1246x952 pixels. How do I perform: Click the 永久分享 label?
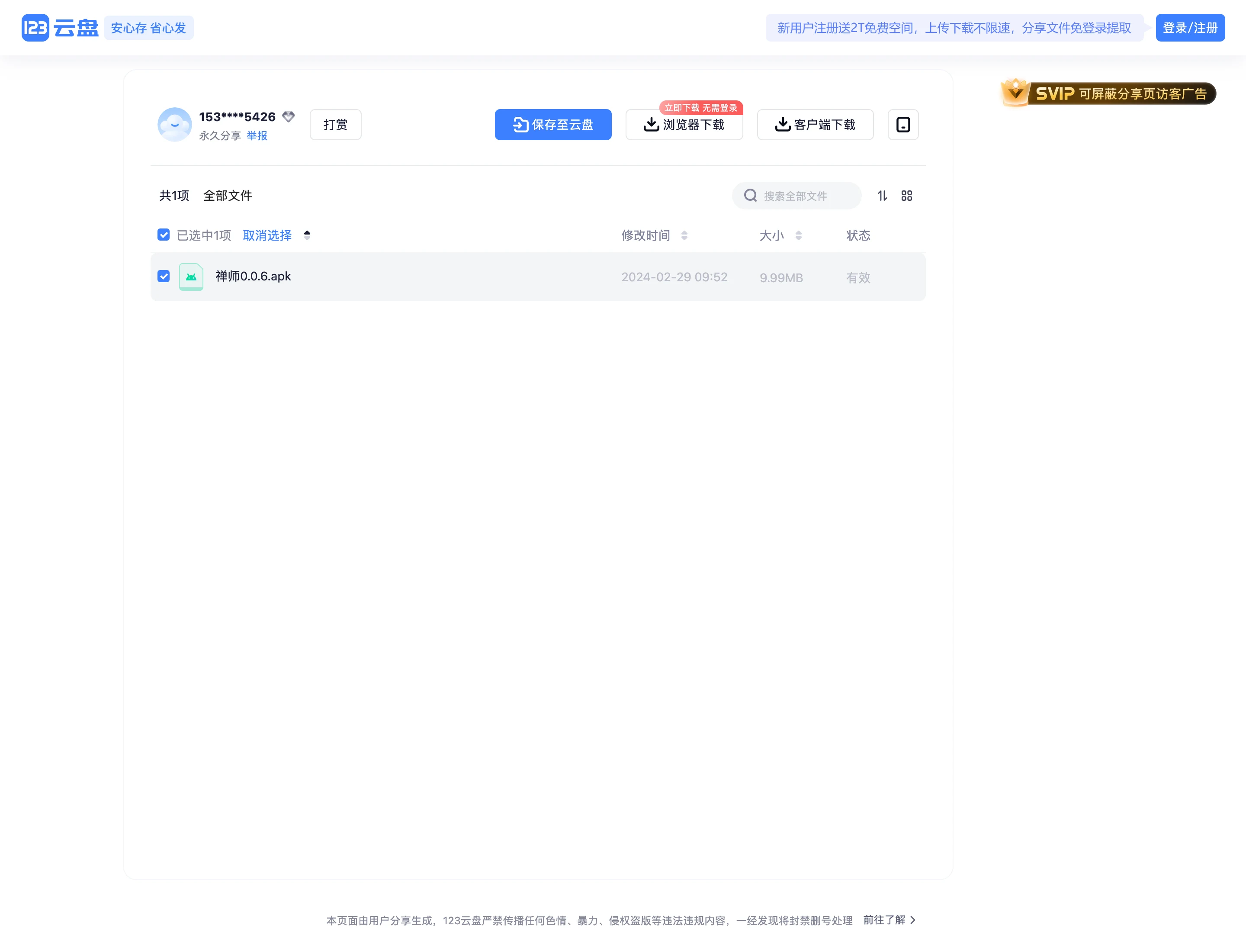220,135
